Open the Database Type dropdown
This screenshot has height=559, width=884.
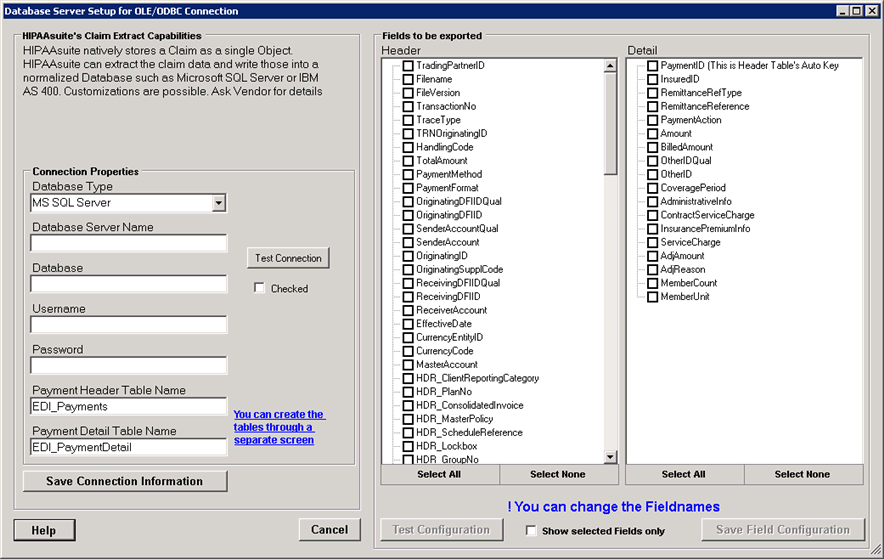click(x=219, y=203)
